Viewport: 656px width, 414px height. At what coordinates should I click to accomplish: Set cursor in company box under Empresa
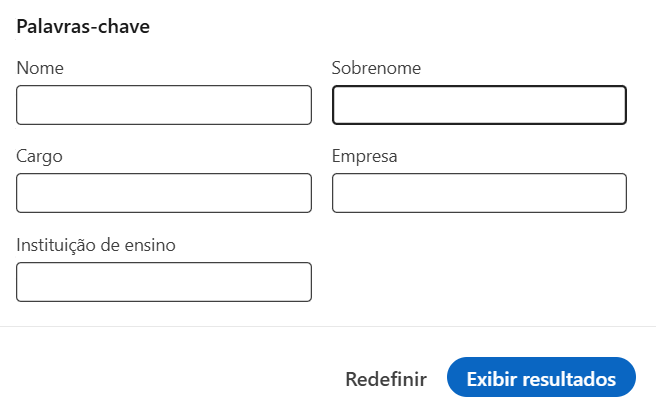tap(479, 193)
